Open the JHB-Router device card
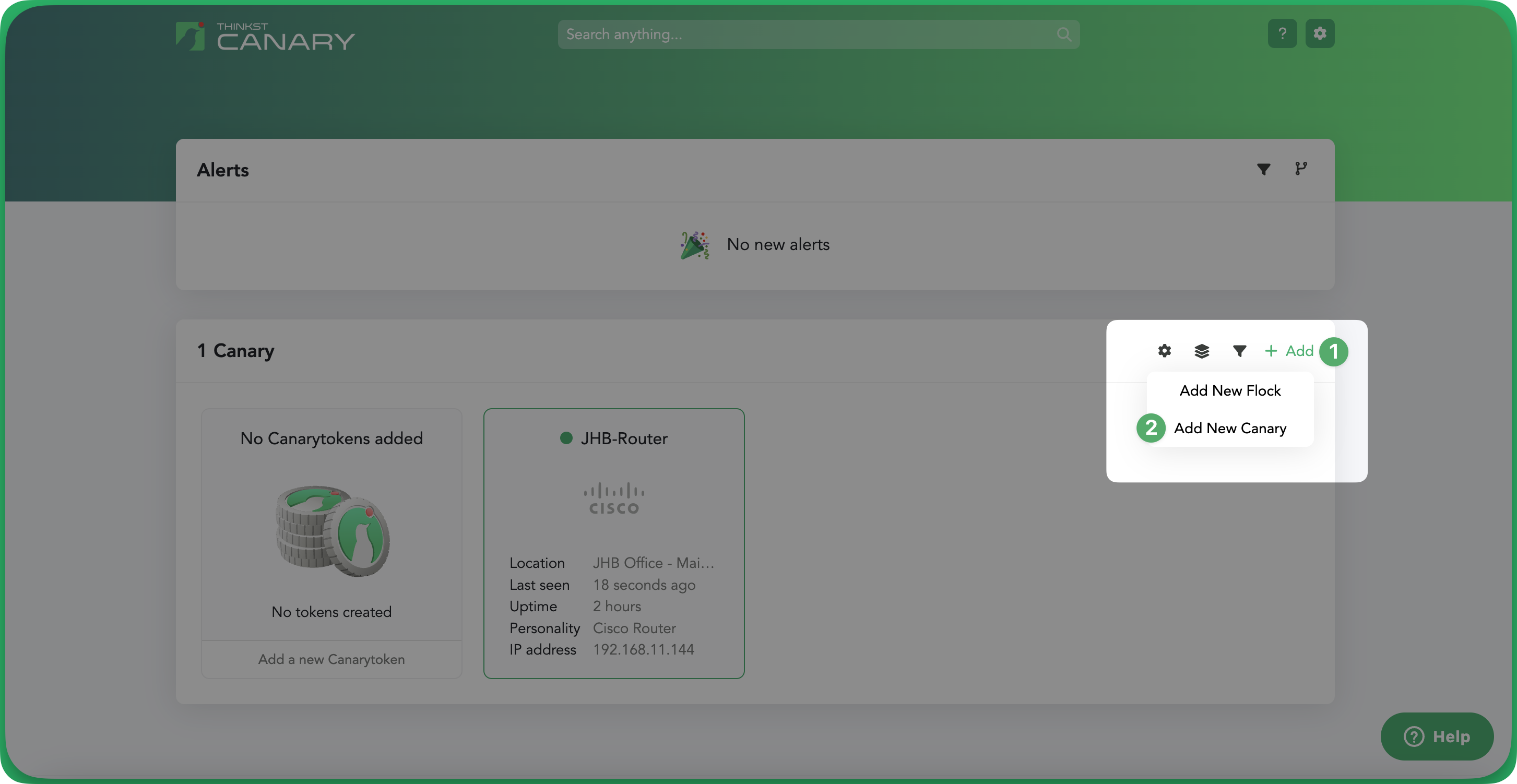The image size is (1517, 784). (613, 543)
